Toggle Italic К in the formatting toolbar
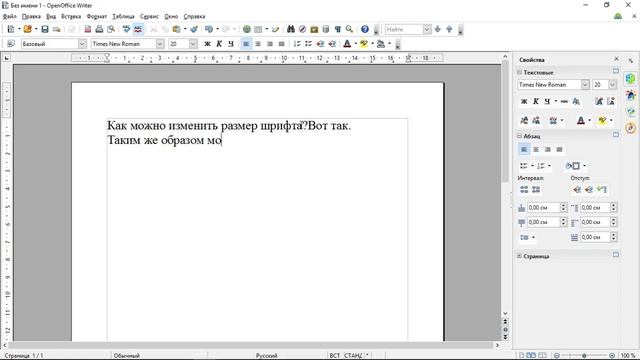Screen dimensions: 640x360 tap(219, 44)
